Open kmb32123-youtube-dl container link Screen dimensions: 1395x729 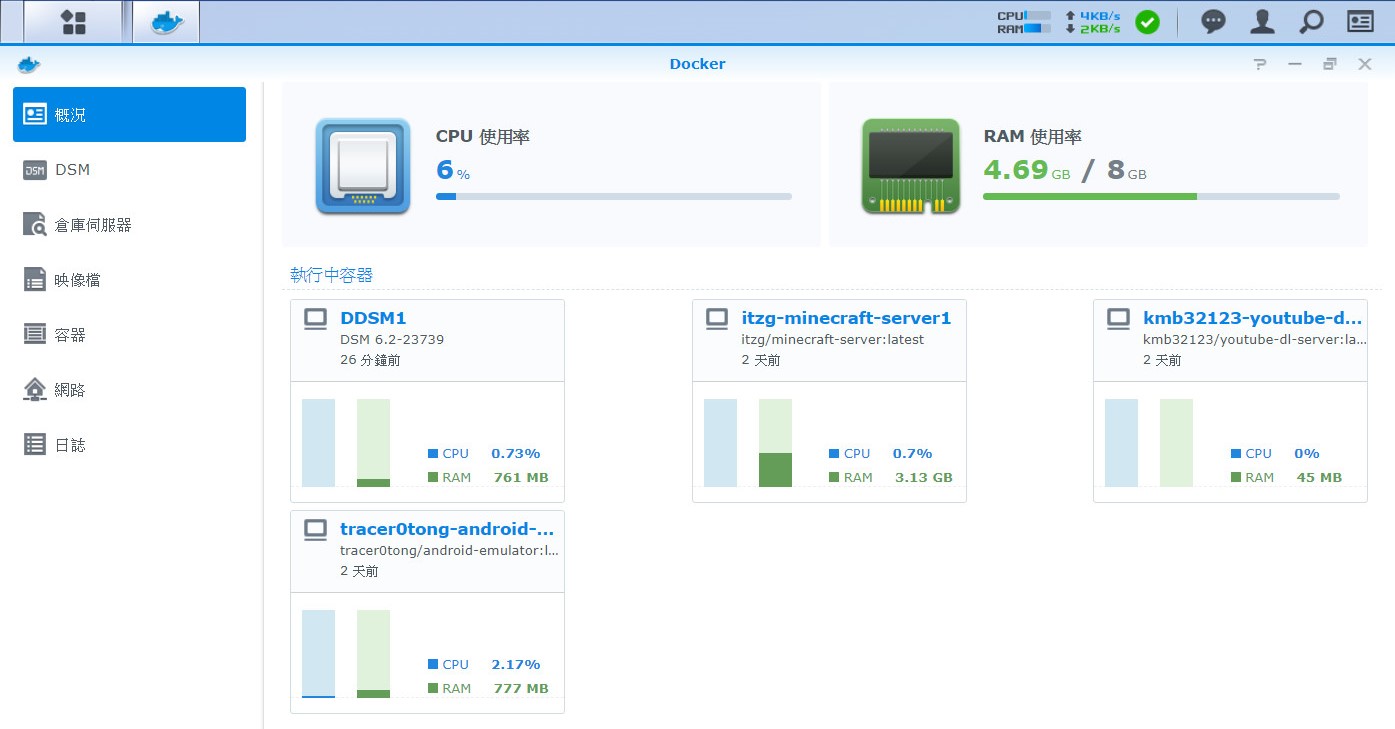click(1253, 318)
